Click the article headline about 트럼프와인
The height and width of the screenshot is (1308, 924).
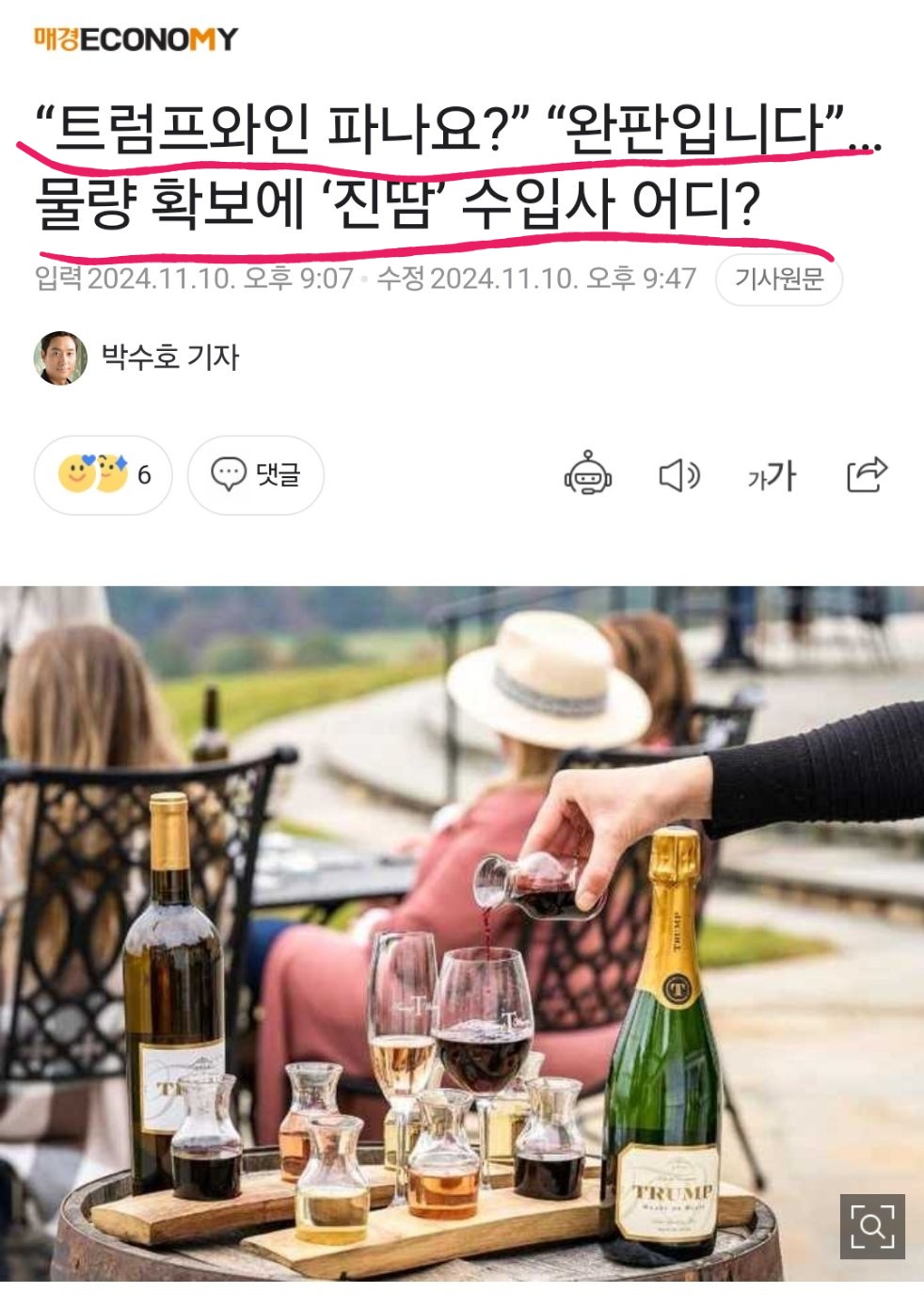(x=457, y=167)
